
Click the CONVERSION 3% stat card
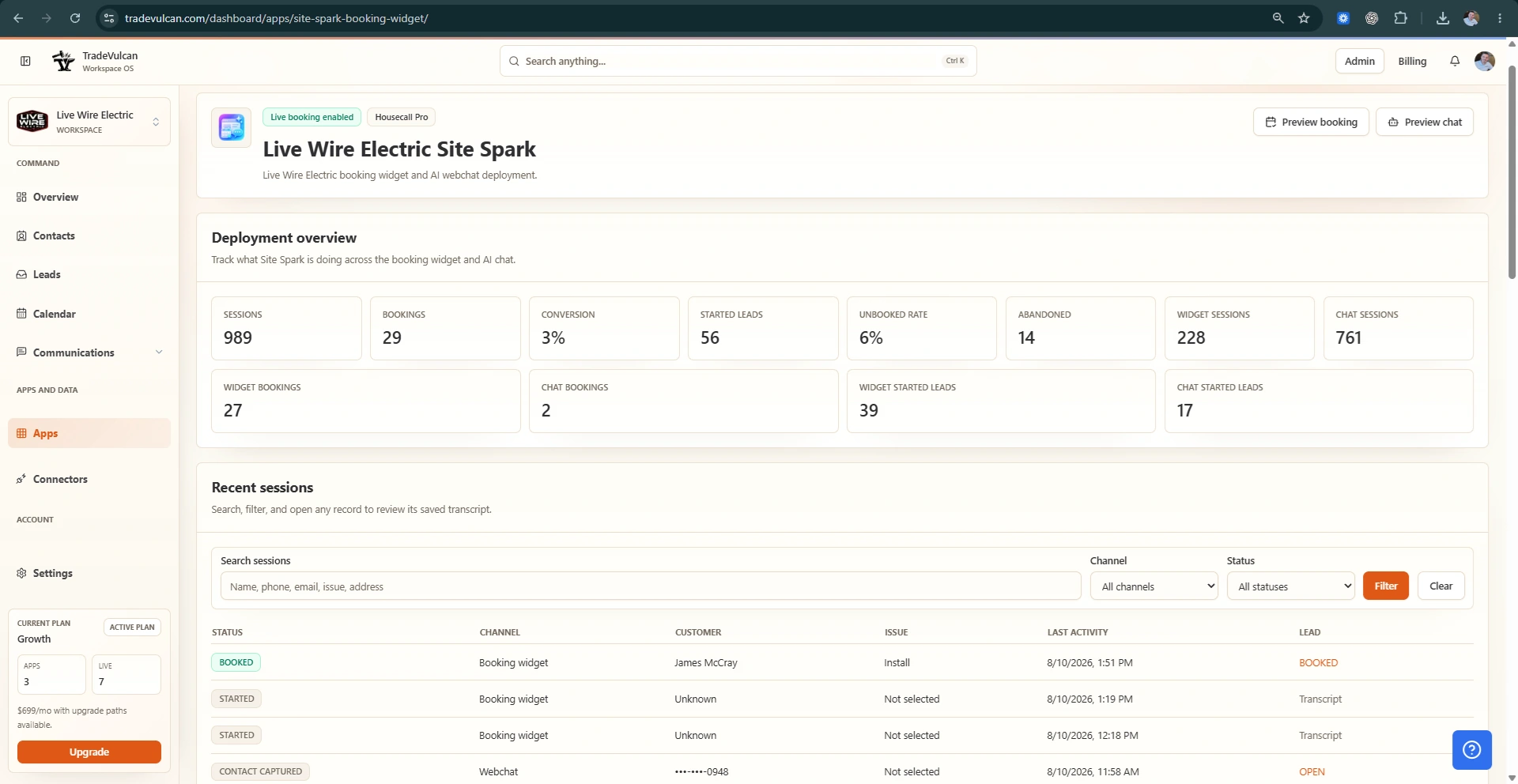pyautogui.click(x=604, y=328)
